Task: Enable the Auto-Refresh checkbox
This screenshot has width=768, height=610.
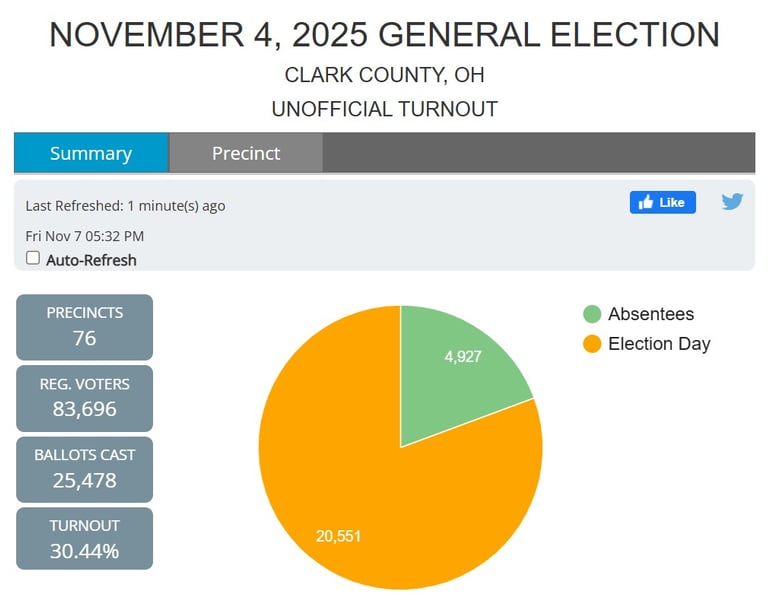Action: [33, 258]
